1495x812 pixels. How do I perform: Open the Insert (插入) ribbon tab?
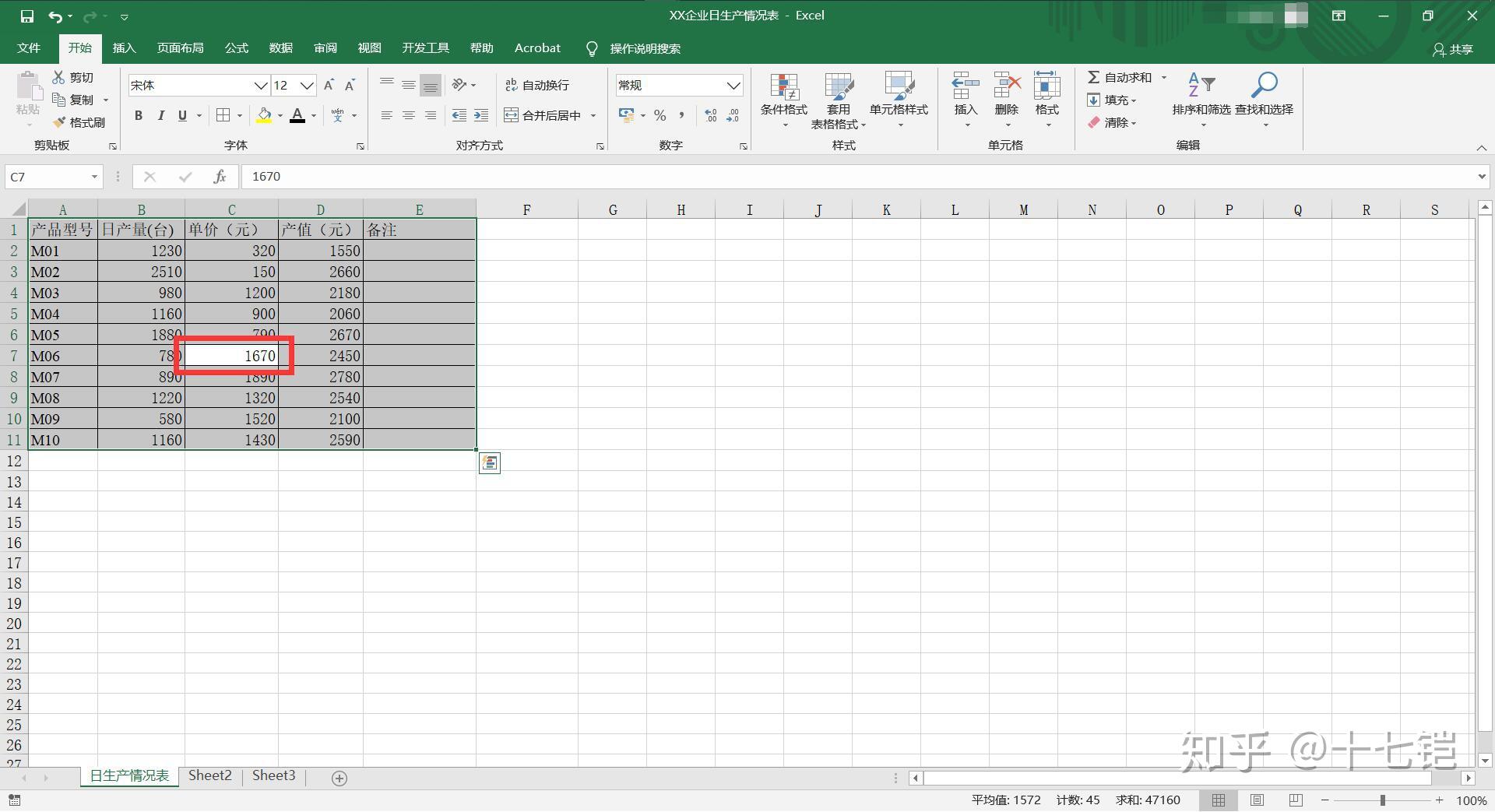[125, 48]
